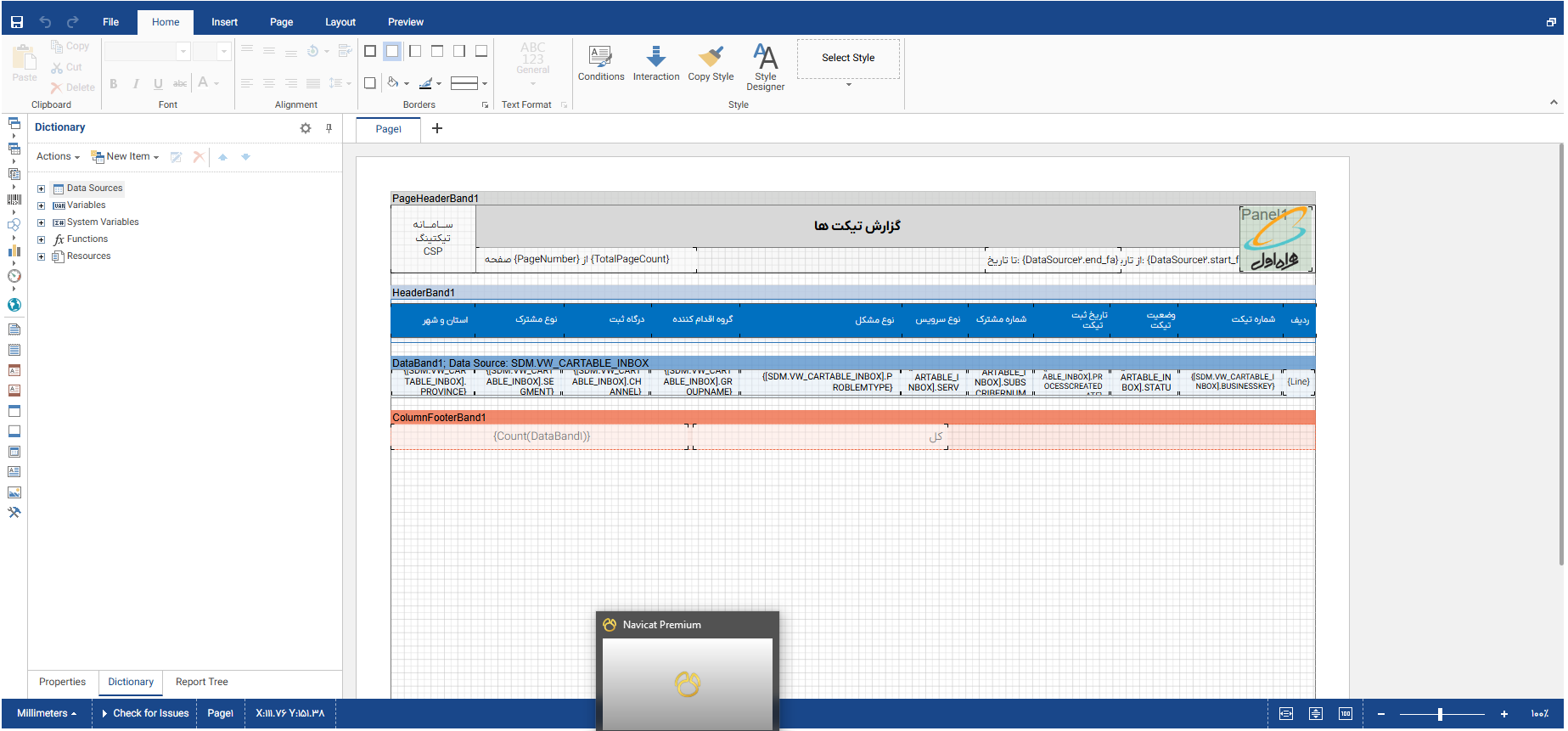1568x731 pixels.
Task: Add a new page with plus icon
Action: point(437,128)
